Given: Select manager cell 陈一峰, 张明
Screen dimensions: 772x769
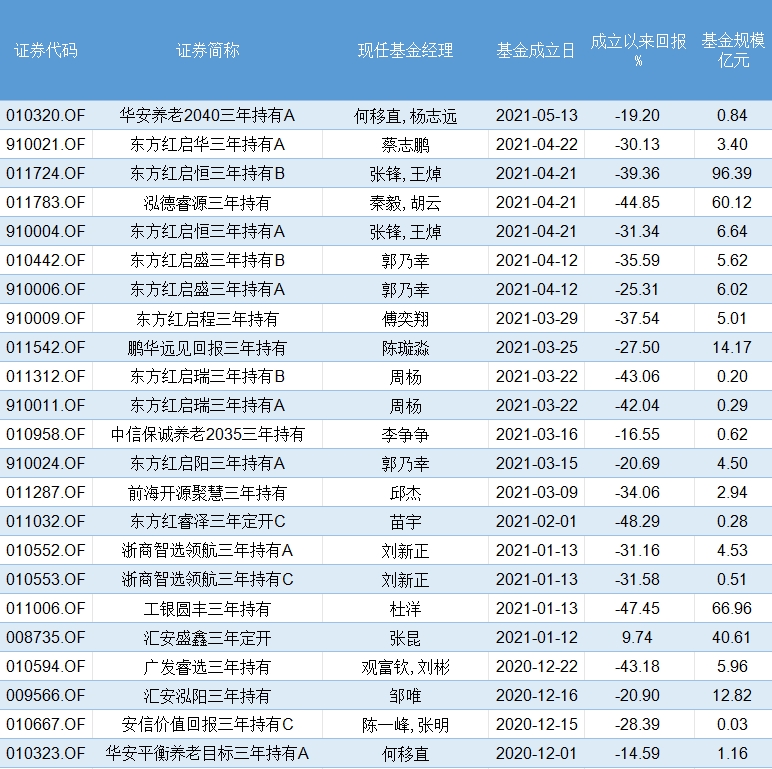Looking at the screenshot, I should tap(405, 726).
